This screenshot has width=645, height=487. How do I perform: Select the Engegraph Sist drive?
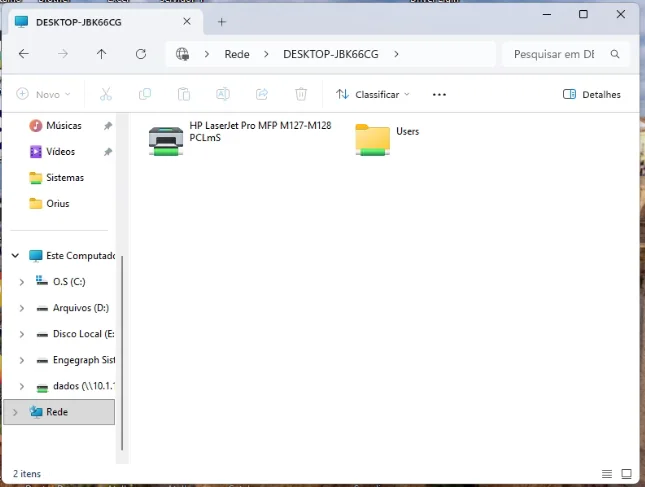tap(75, 360)
